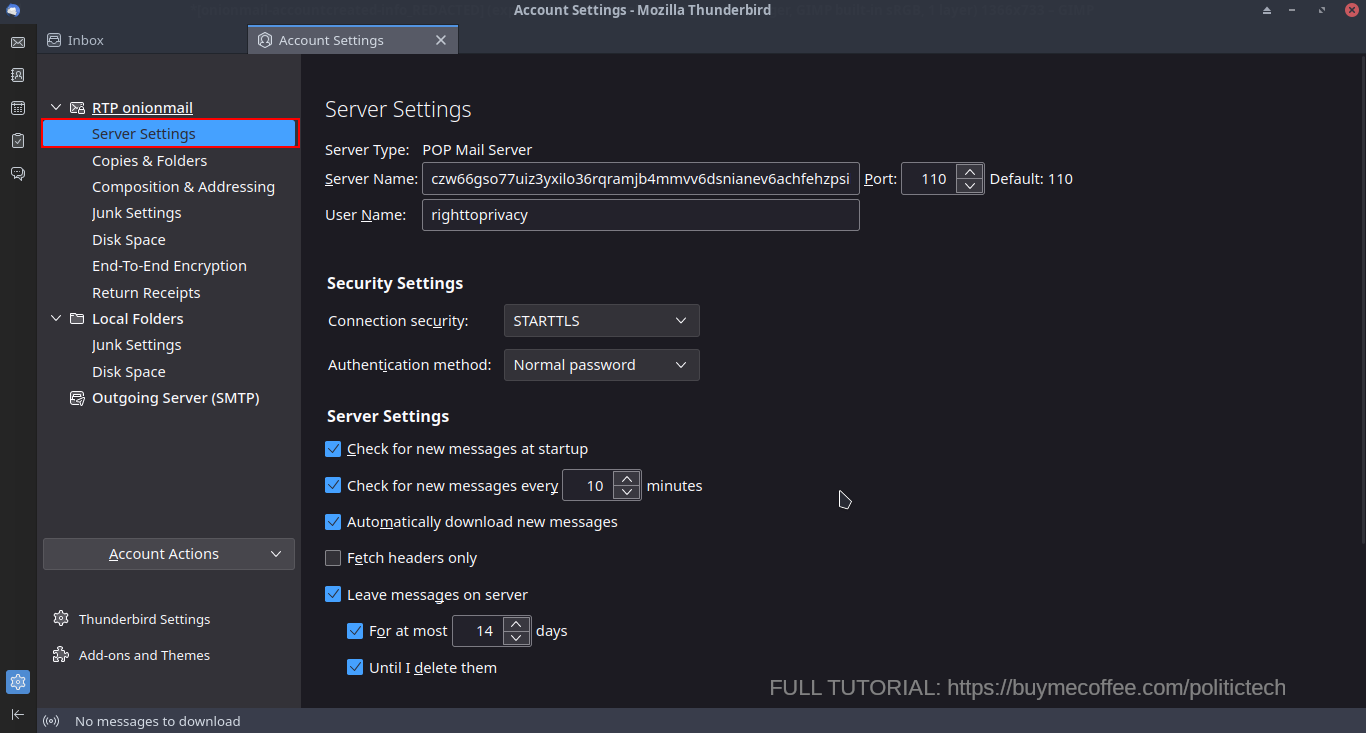Open the Address Book space icon
Viewport: 1366px width, 733px height.
[x=18, y=75]
